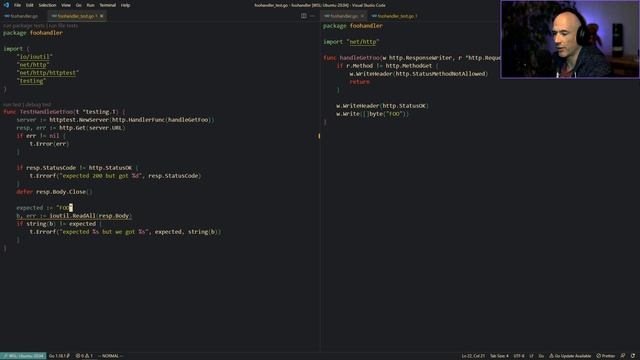Click Go Update Available warning

(570, 356)
